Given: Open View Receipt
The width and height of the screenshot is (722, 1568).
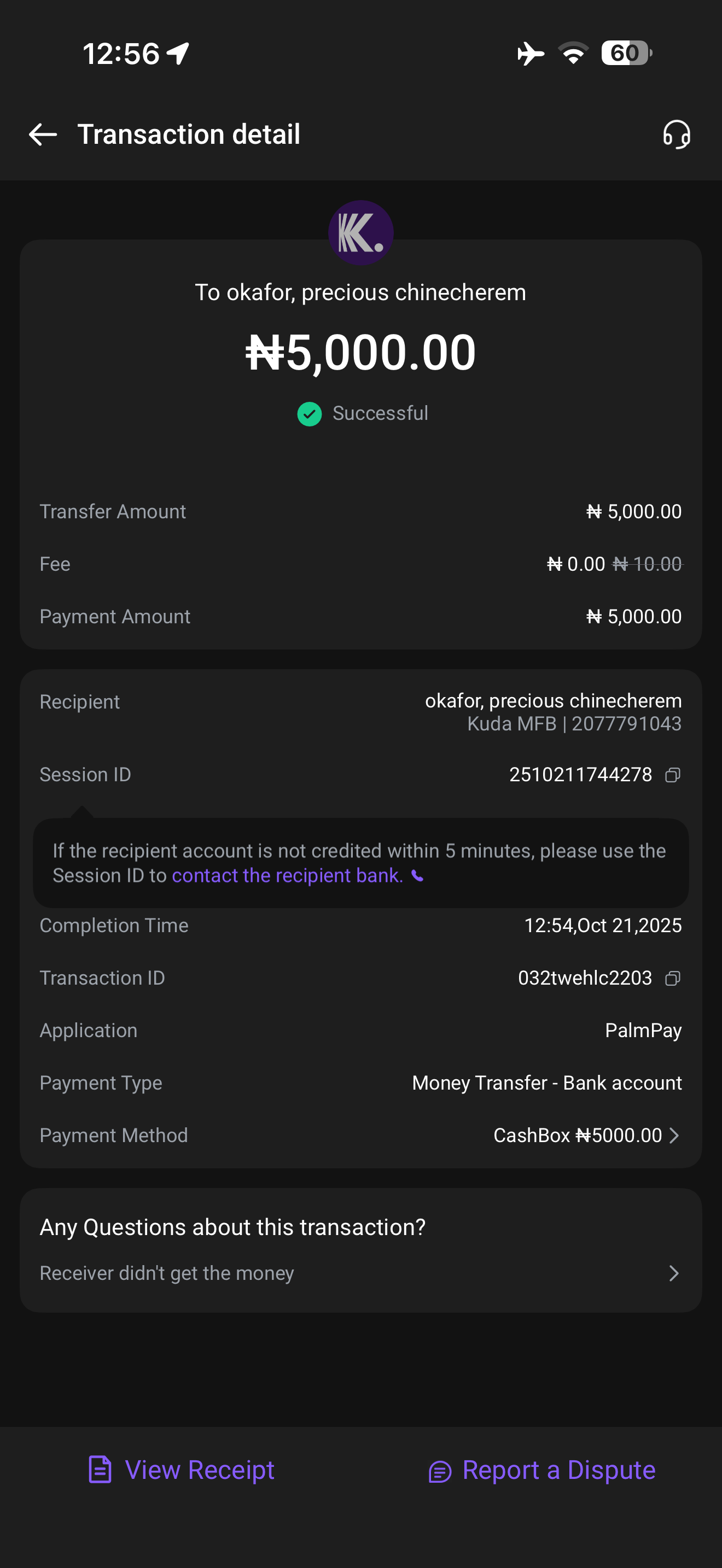Looking at the screenshot, I should (x=200, y=1470).
